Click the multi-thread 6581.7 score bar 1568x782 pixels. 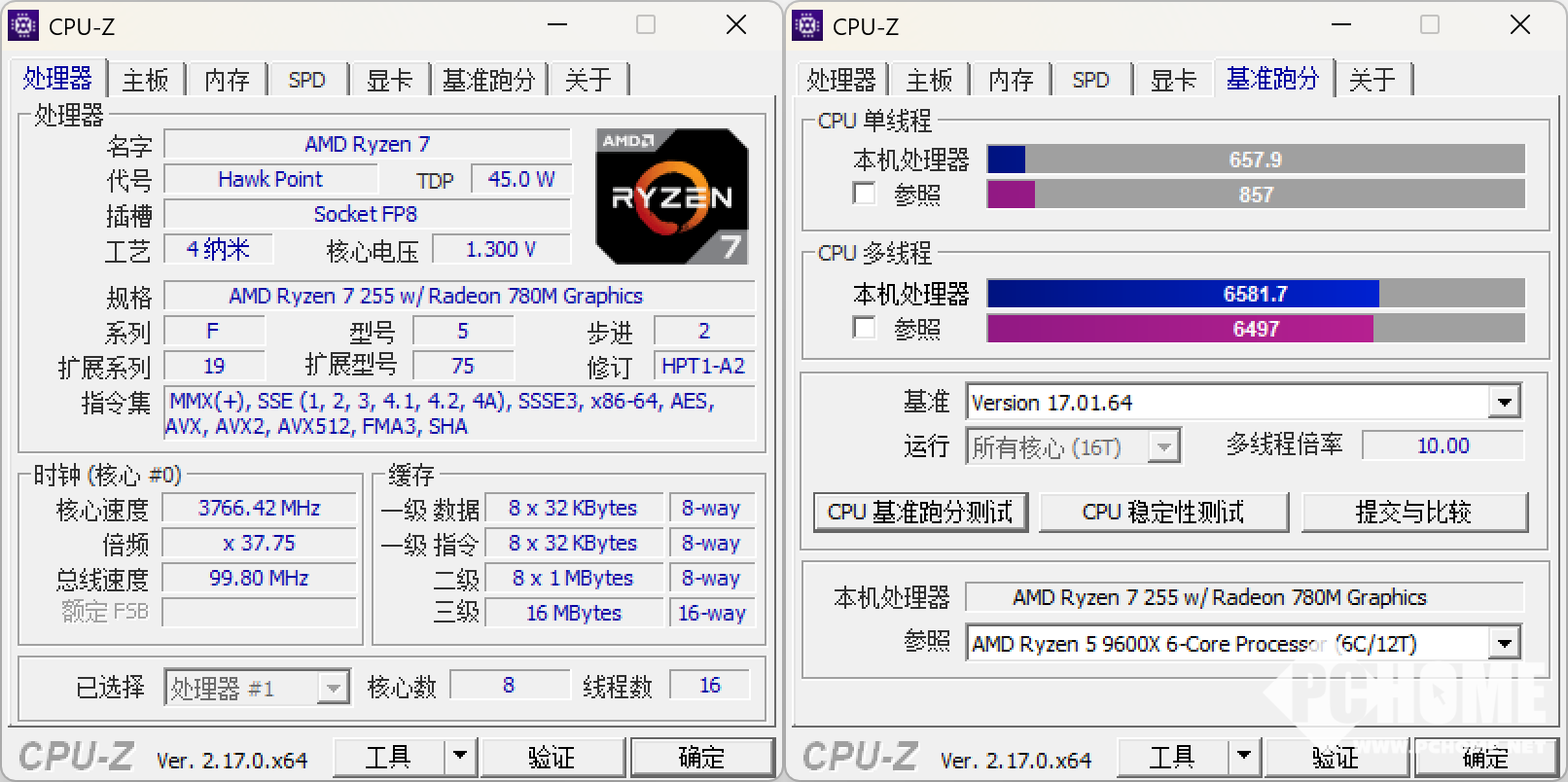pyautogui.click(x=1255, y=294)
